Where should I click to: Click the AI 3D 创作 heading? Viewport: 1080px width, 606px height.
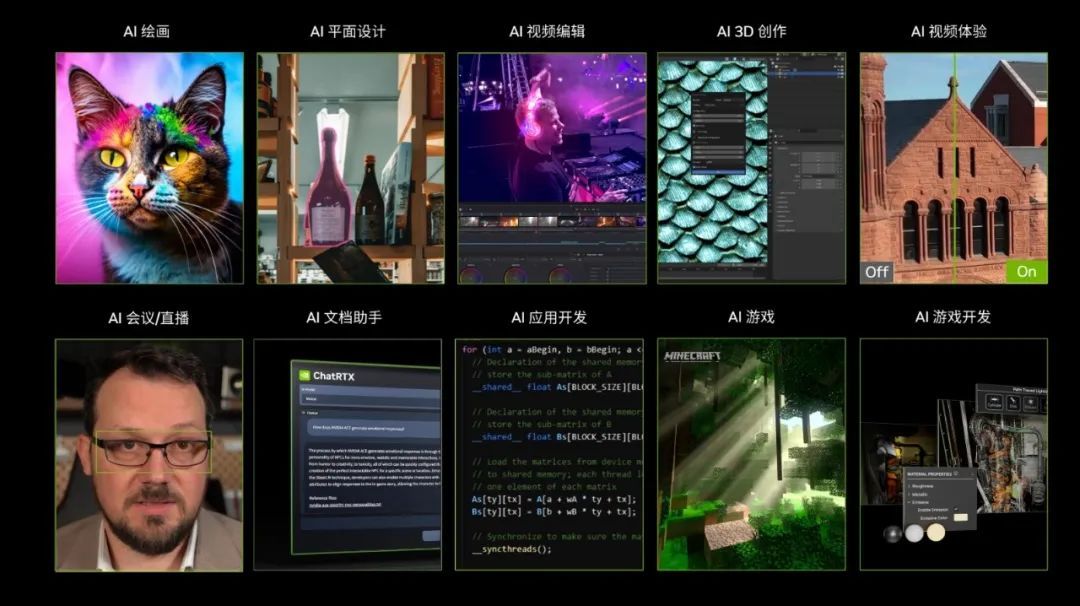pyautogui.click(x=751, y=31)
